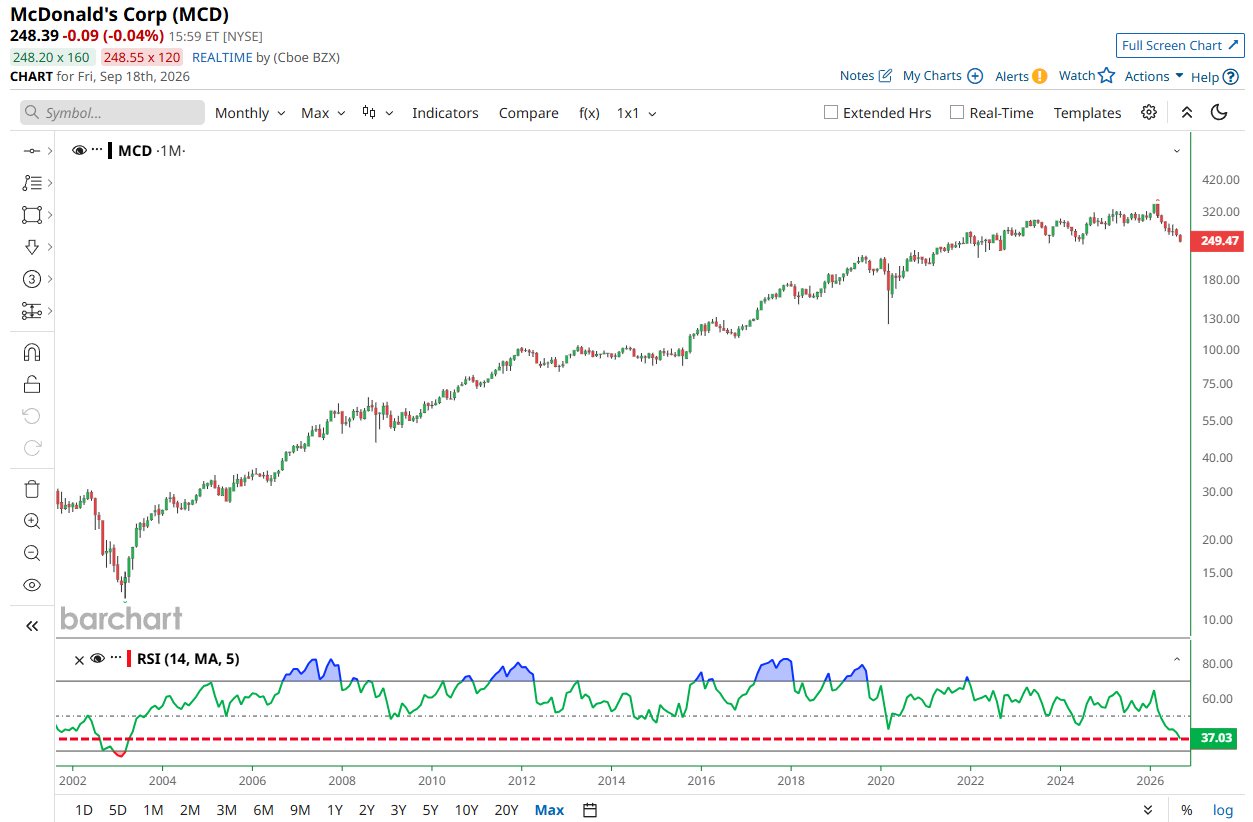Click the 249.47 current price label
The height and width of the screenshot is (822, 1253).
[1219, 241]
